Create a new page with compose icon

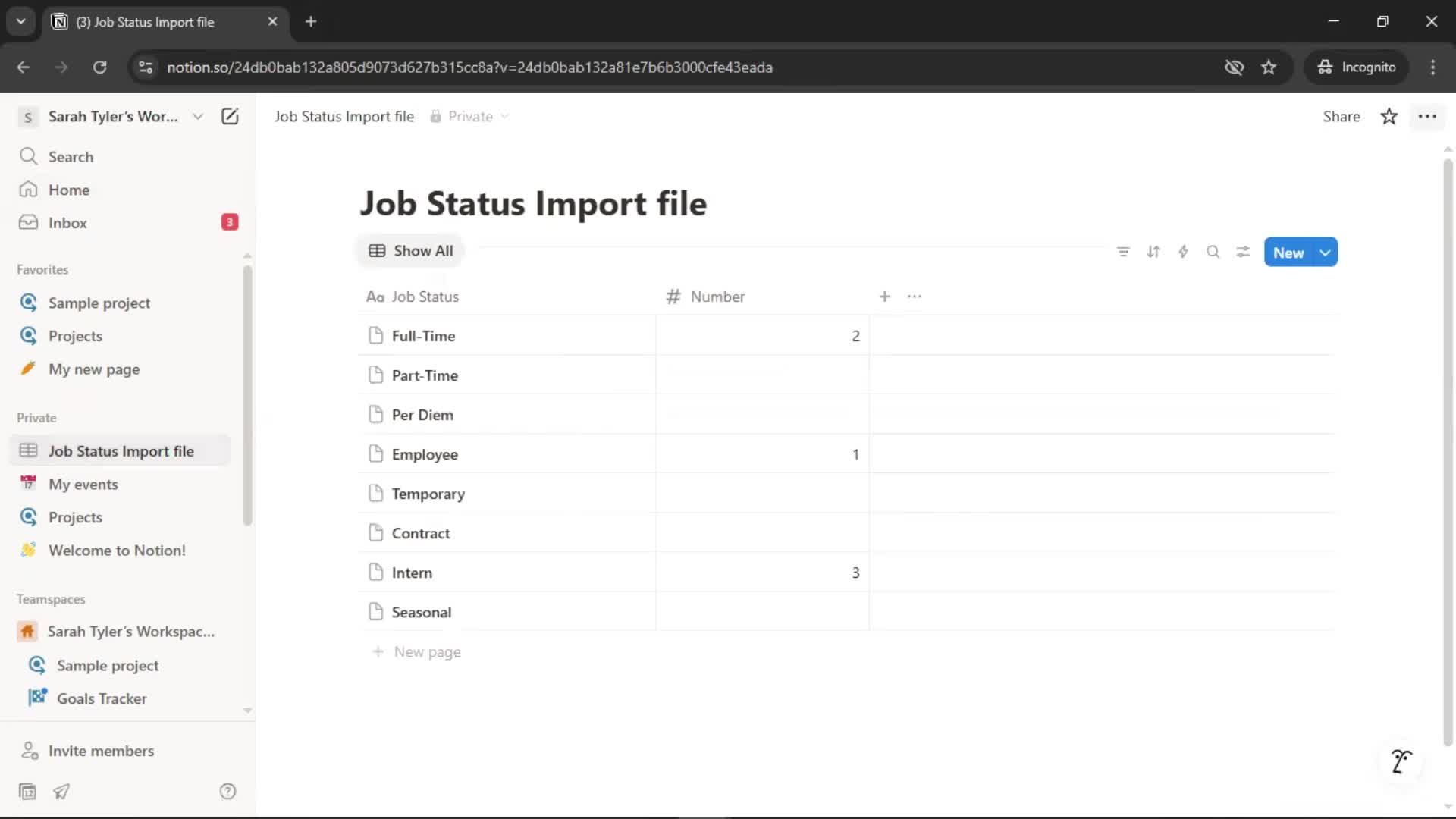(230, 116)
